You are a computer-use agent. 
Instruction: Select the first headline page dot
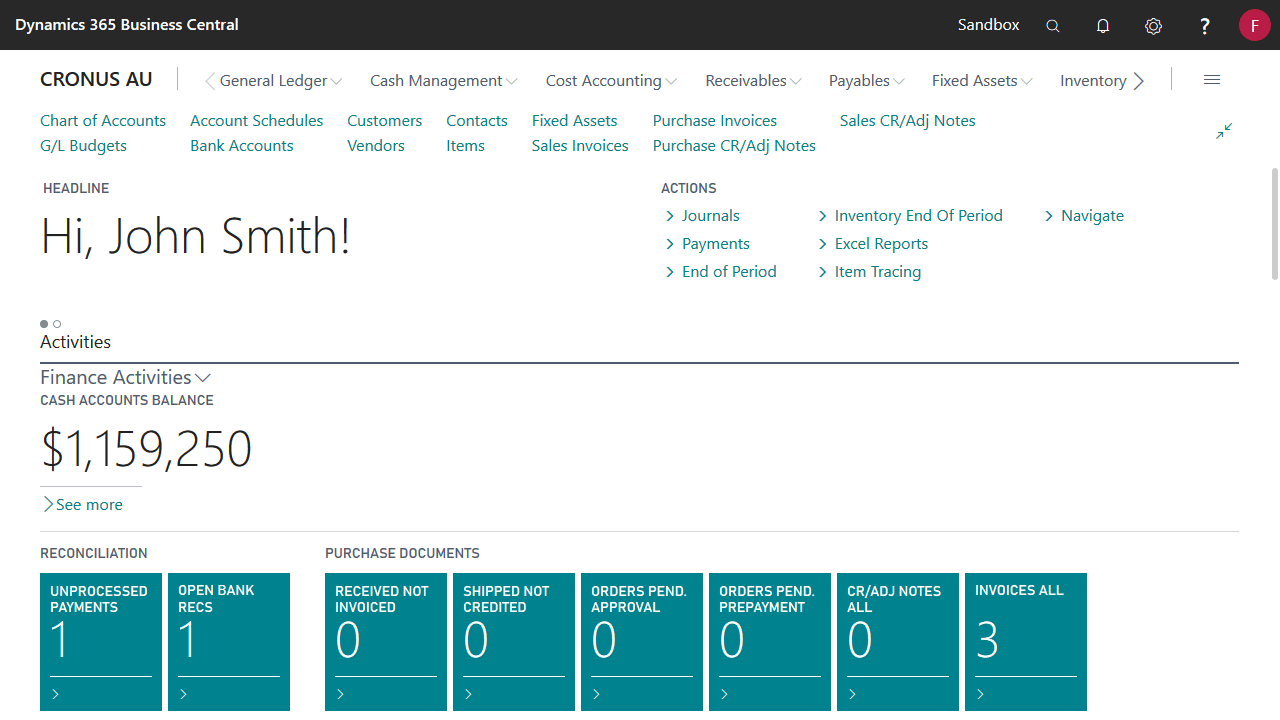[44, 324]
